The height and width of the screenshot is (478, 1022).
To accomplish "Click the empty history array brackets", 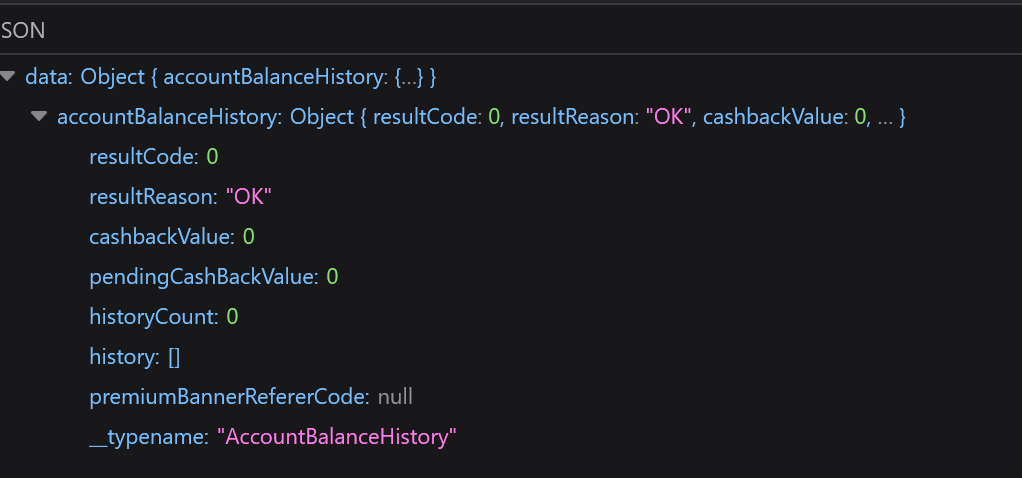I will pyautogui.click(x=174, y=357).
